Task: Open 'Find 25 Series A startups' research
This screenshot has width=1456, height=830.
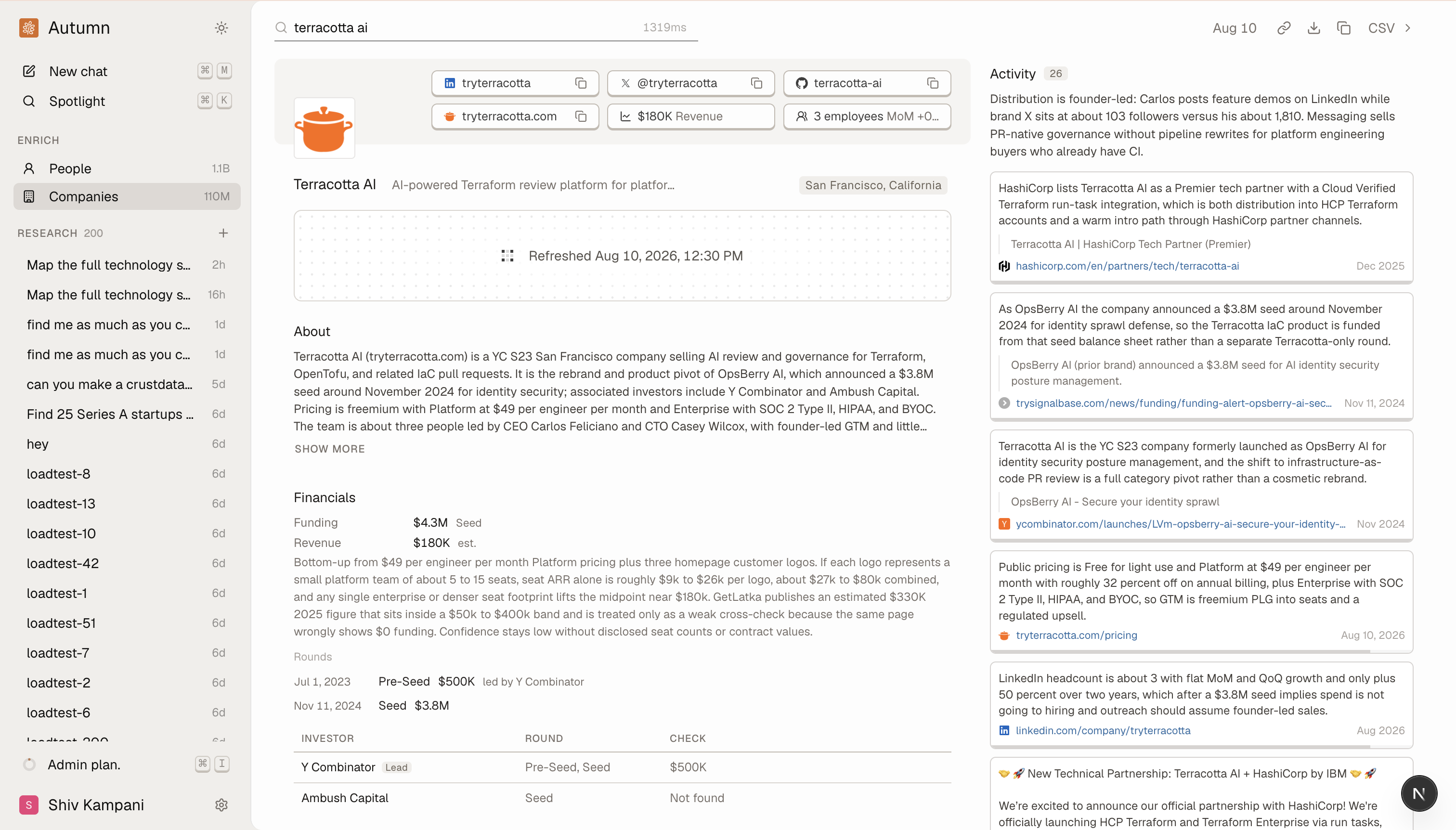Action: coord(127,414)
